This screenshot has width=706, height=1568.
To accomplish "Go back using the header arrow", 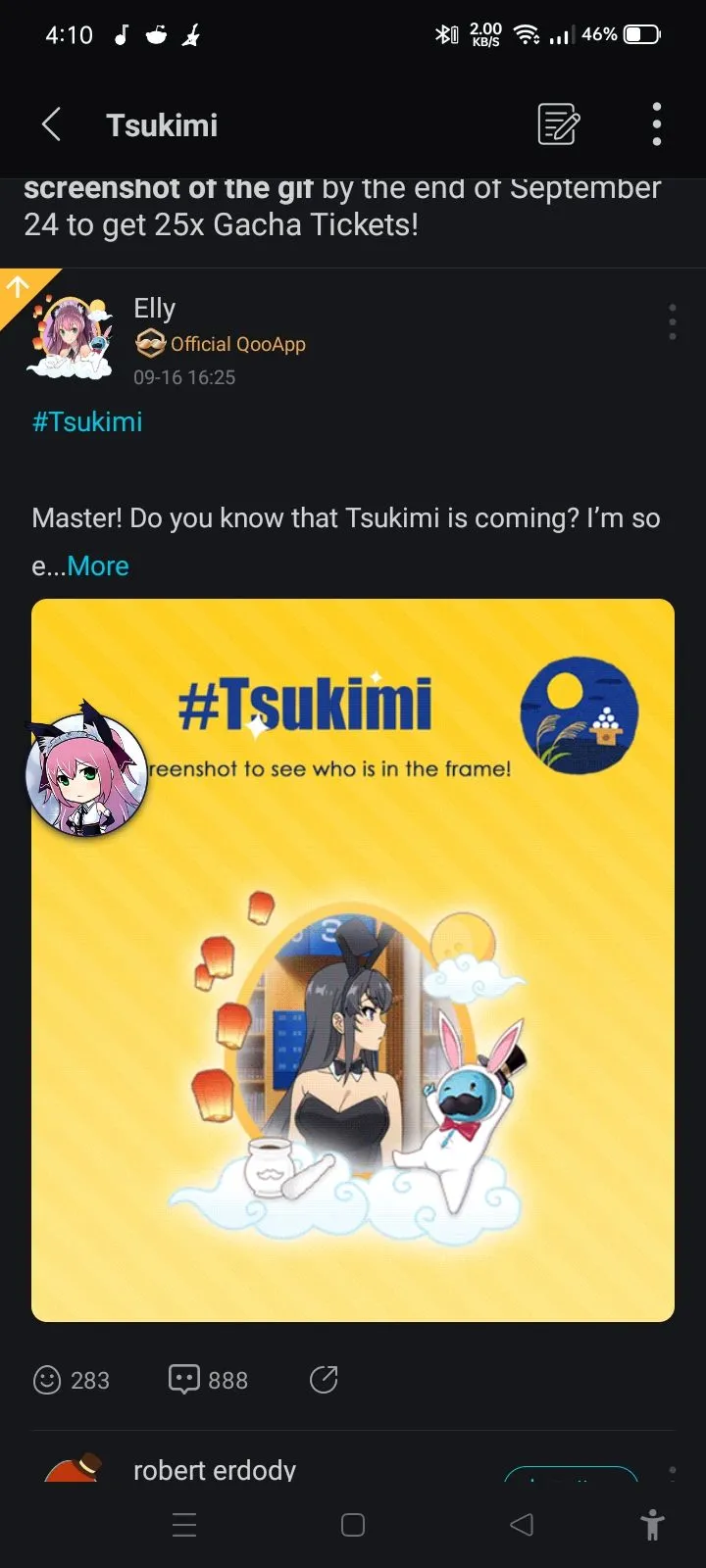I will click(52, 125).
